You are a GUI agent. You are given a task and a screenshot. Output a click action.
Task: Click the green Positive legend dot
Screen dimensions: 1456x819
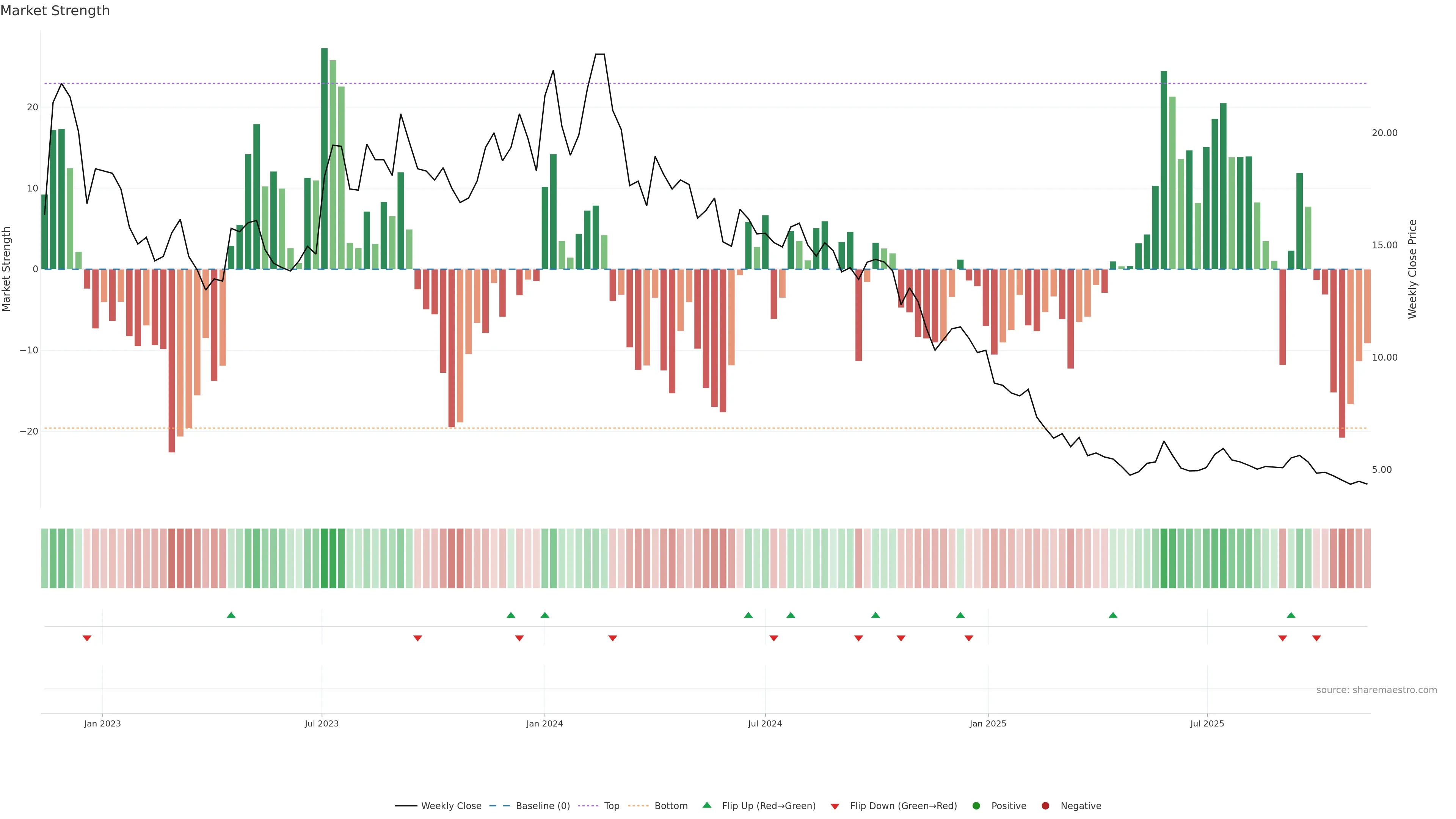click(x=976, y=806)
